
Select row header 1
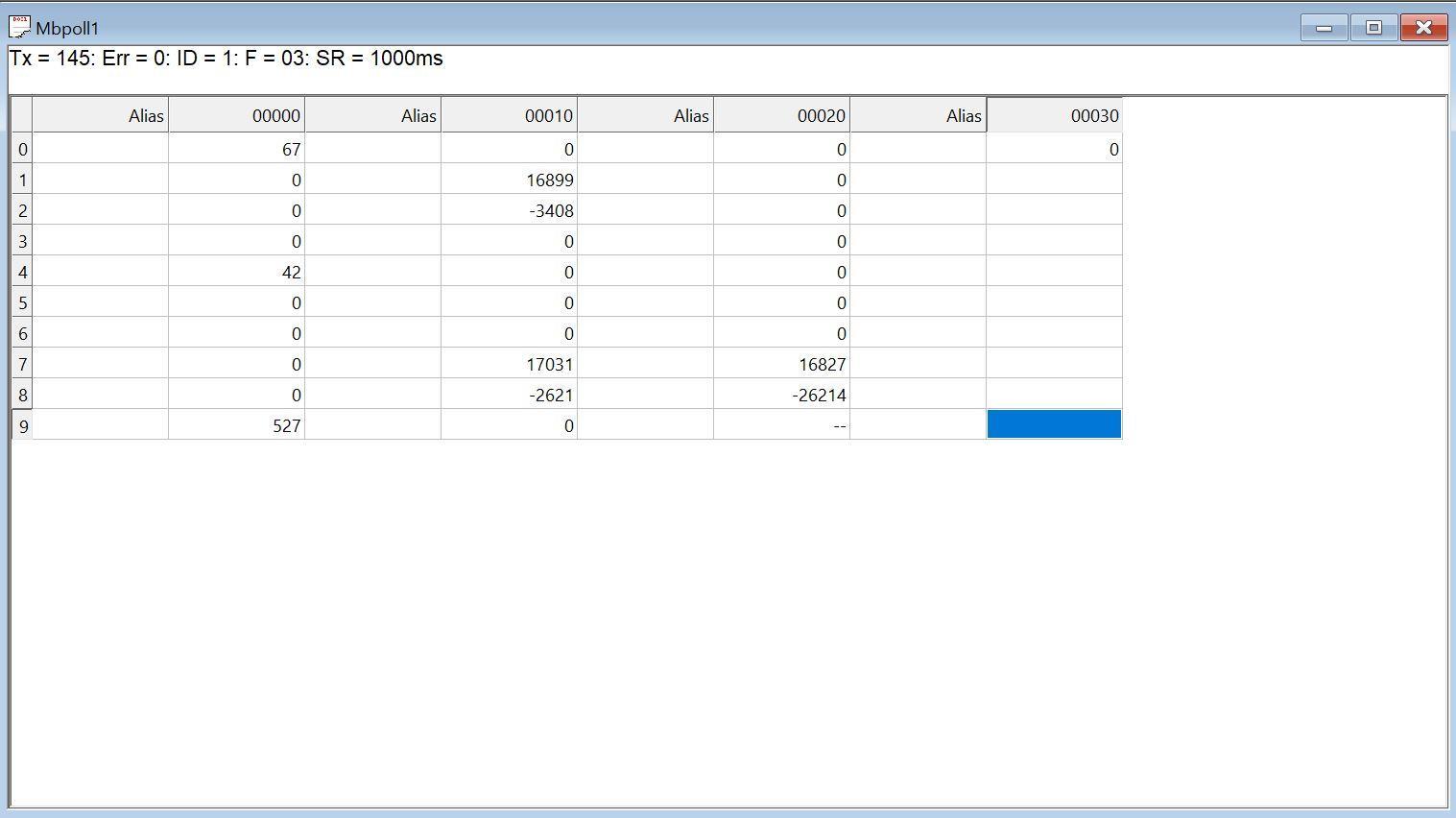22,180
